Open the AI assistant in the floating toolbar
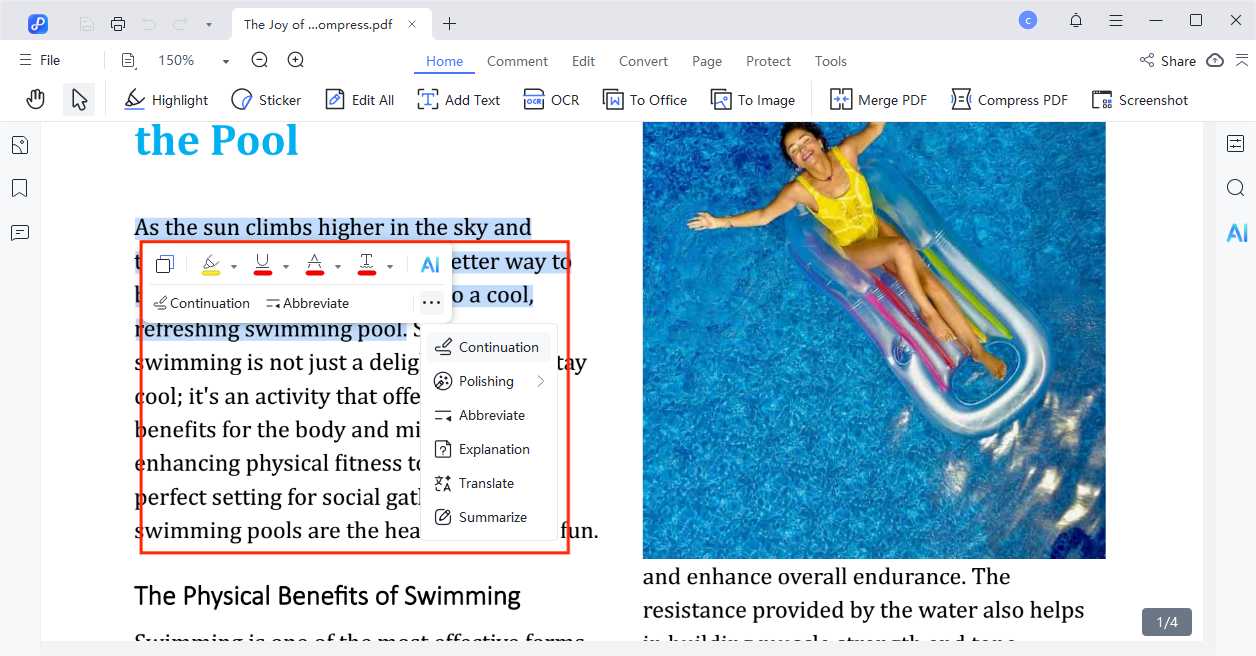1256x656 pixels. click(x=430, y=263)
